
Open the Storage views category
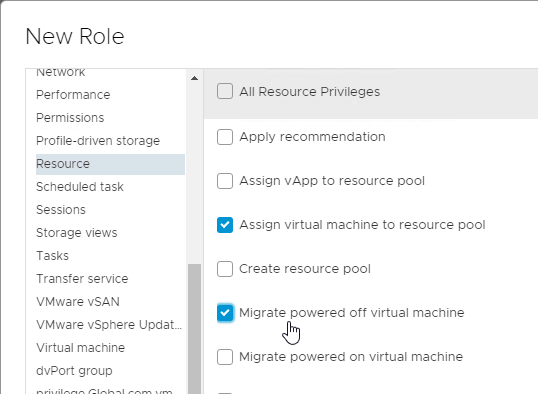coord(77,233)
